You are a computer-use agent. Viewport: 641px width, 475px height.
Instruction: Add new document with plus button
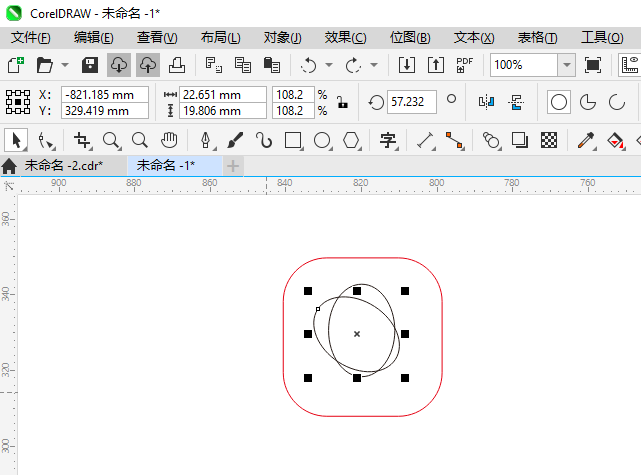tap(233, 165)
